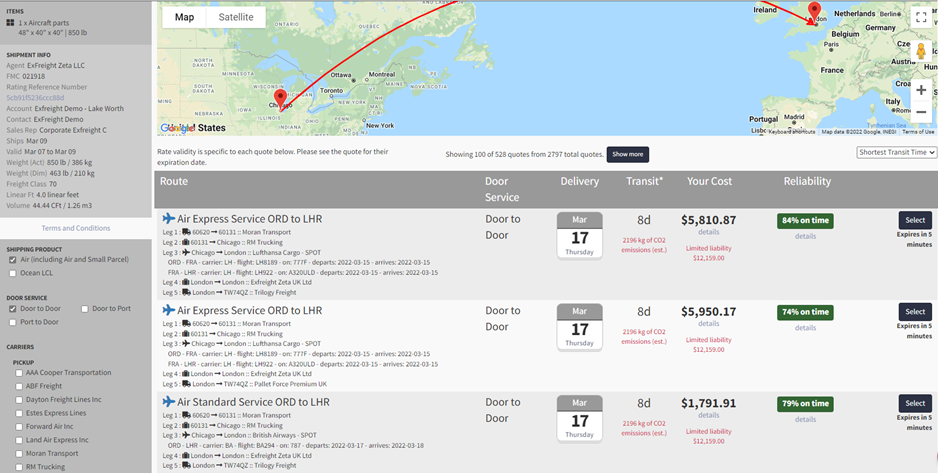Uncheck Air (including Air and Small Parcel)
This screenshot has width=938, height=473.
point(13,260)
